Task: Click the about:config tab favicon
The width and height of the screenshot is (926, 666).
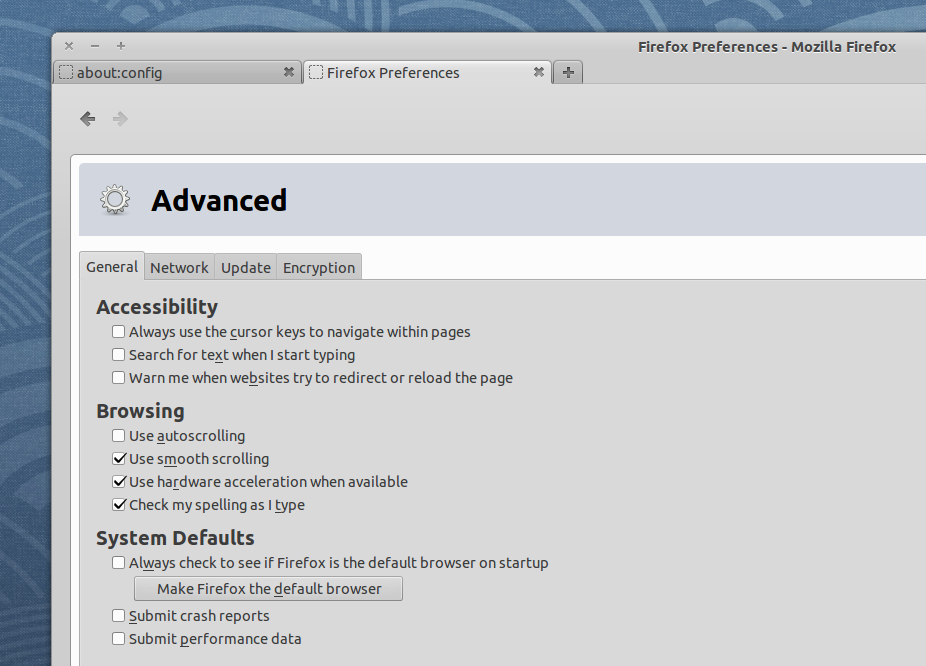Action: 66,72
